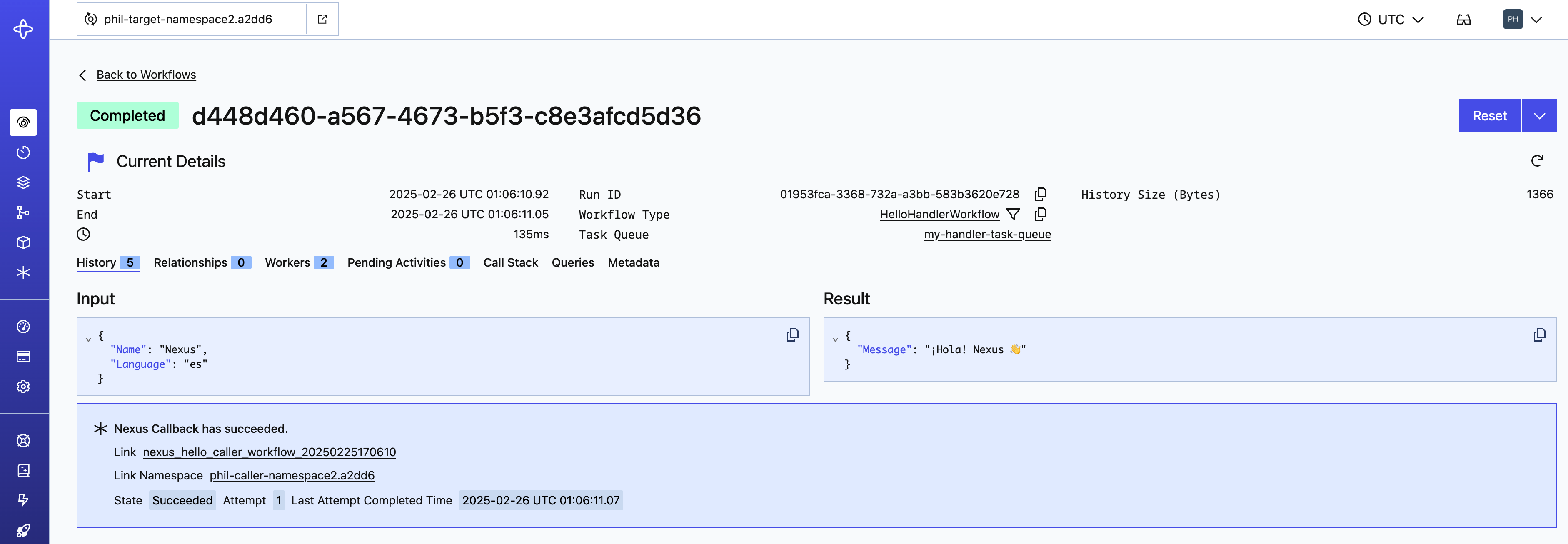
Task: Open the Batch Operations layers icon in sidebar
Action: click(x=23, y=182)
